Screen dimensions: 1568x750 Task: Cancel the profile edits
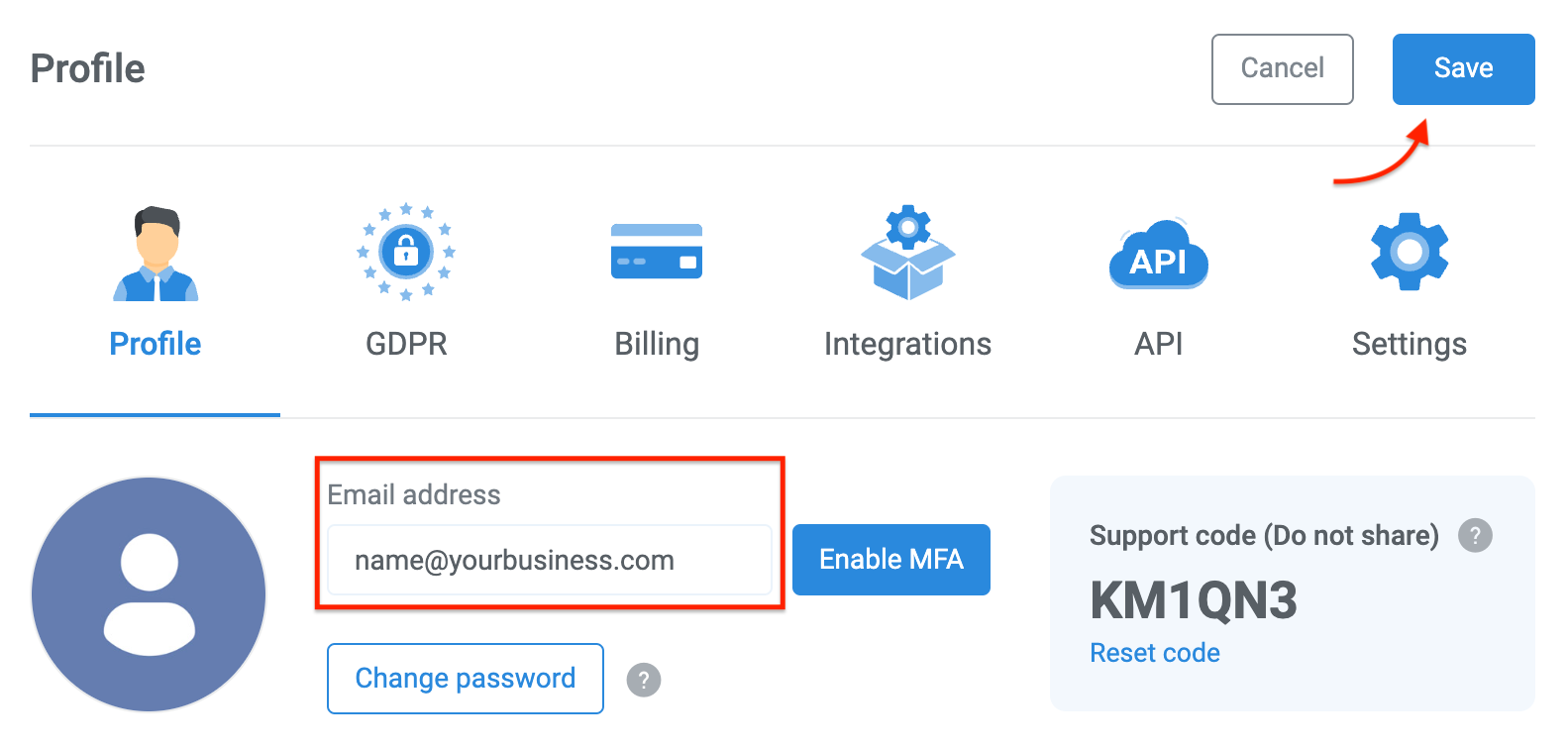coord(1282,68)
